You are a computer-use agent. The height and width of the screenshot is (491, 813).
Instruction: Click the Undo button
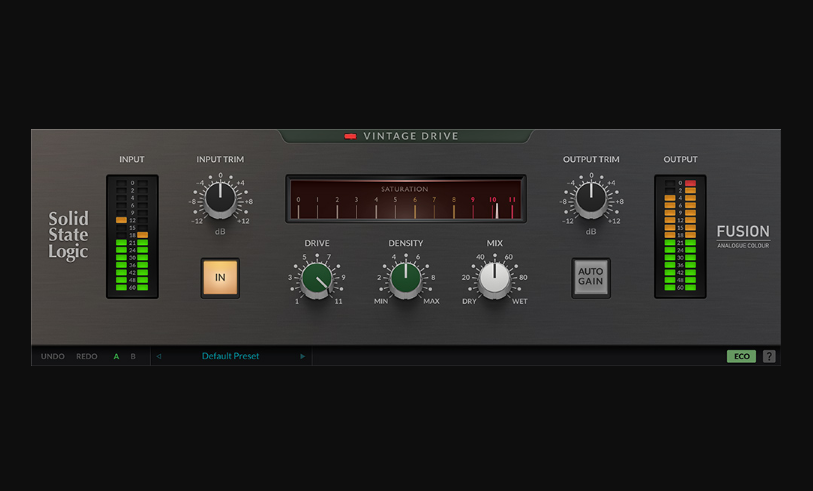click(x=52, y=356)
